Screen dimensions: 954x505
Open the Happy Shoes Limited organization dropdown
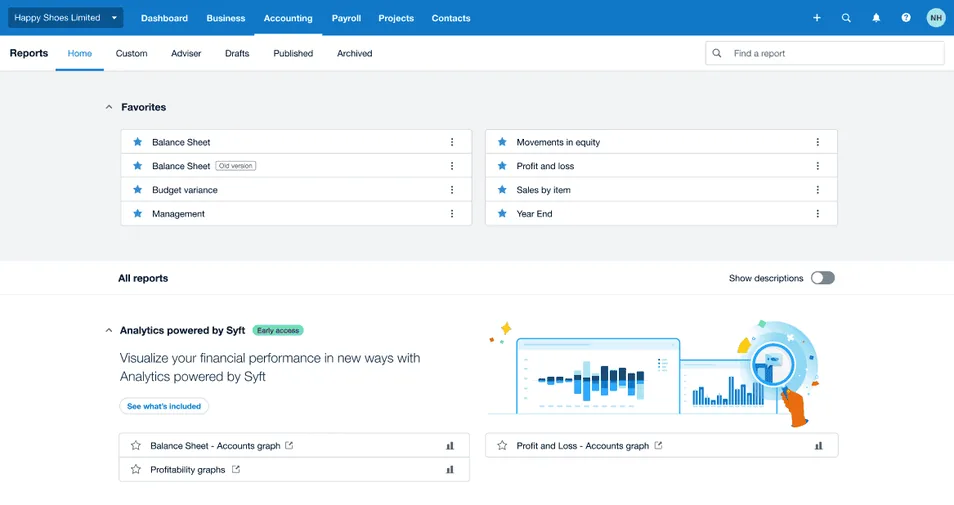(x=66, y=18)
